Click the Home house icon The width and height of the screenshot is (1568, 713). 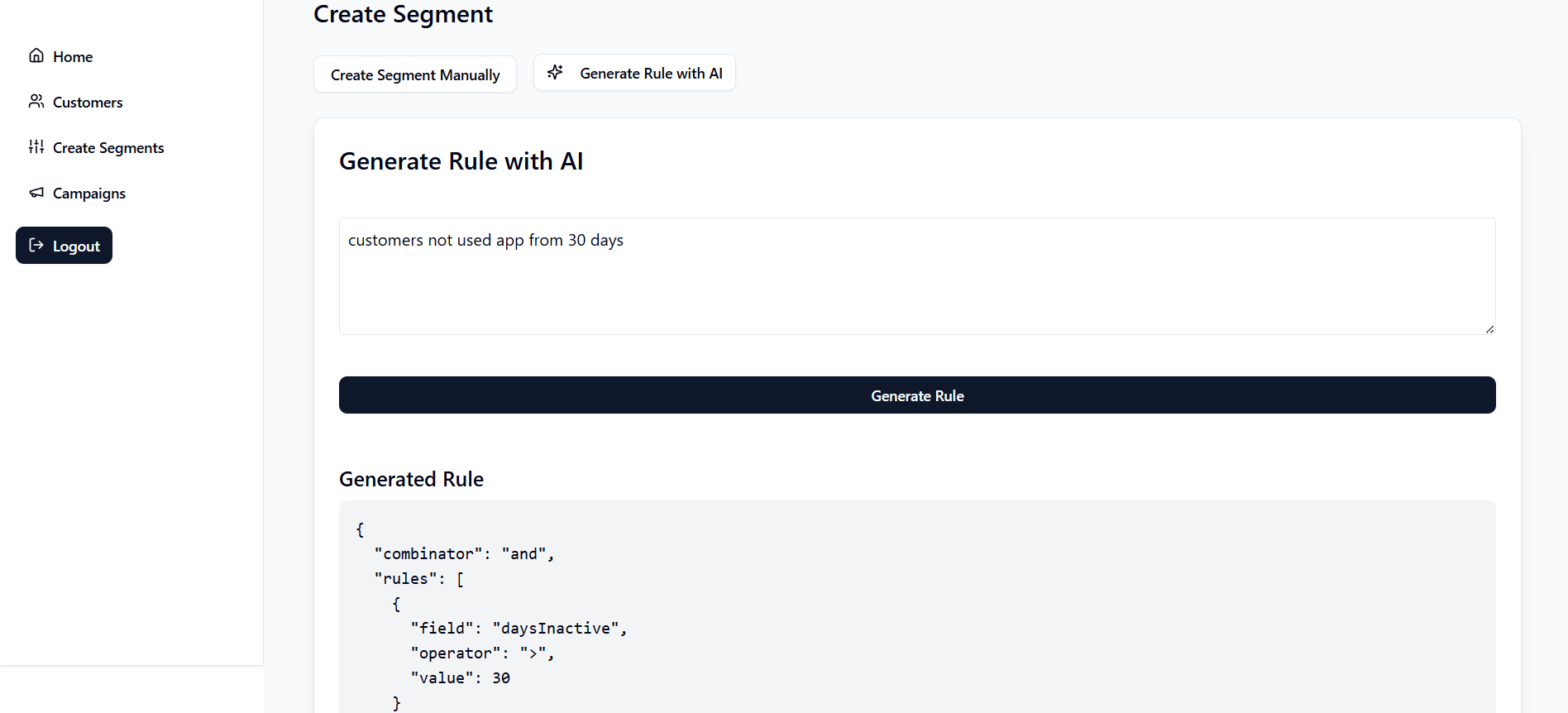36,55
